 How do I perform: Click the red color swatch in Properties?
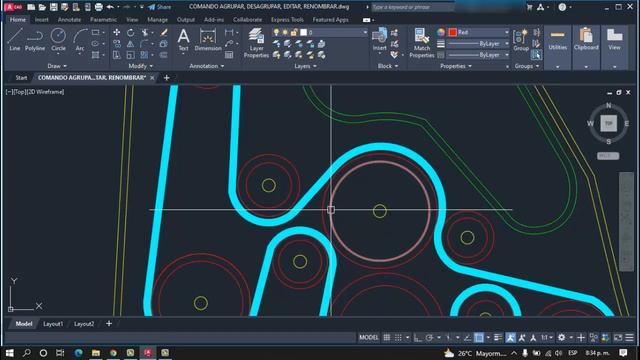(452, 32)
